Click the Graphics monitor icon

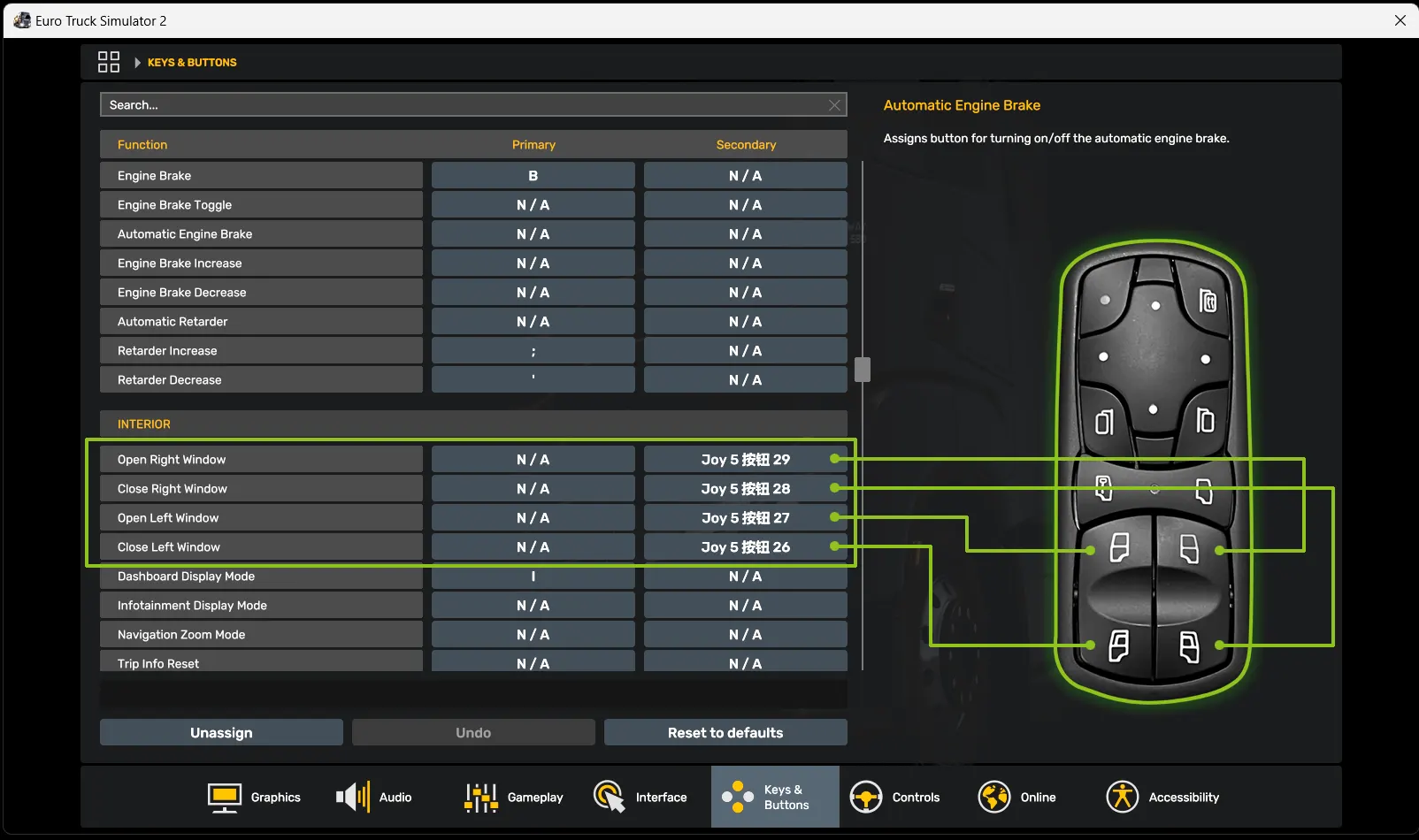225,798
